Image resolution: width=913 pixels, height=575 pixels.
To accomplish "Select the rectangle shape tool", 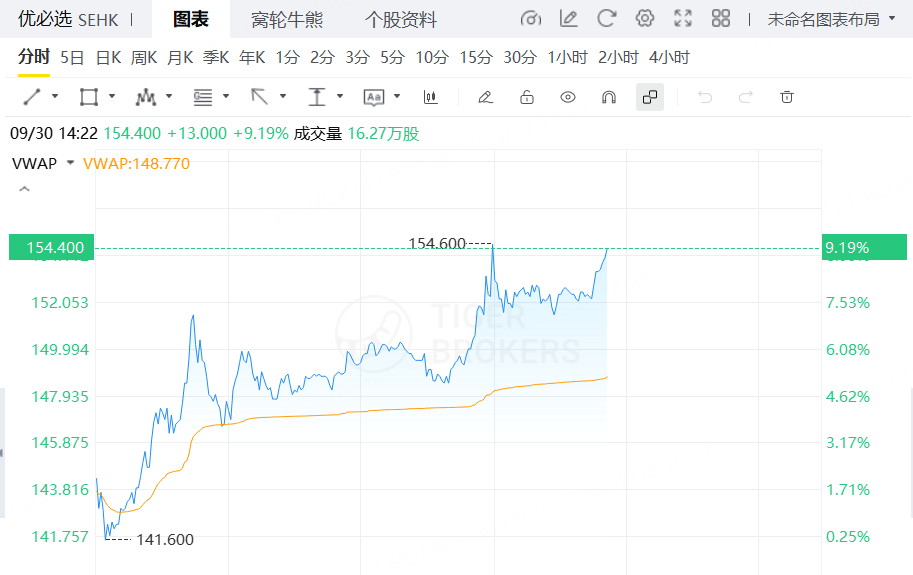I will pyautogui.click(x=89, y=97).
